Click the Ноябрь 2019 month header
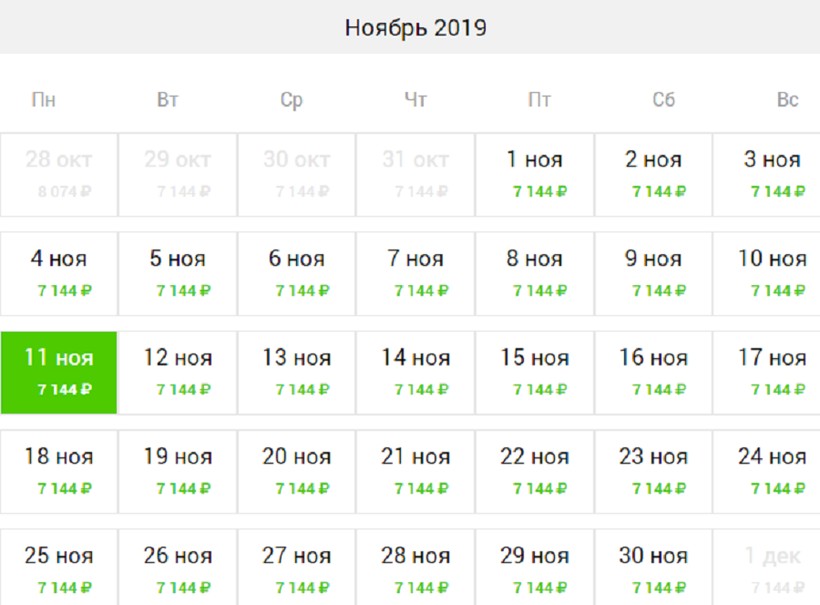 [415, 27]
